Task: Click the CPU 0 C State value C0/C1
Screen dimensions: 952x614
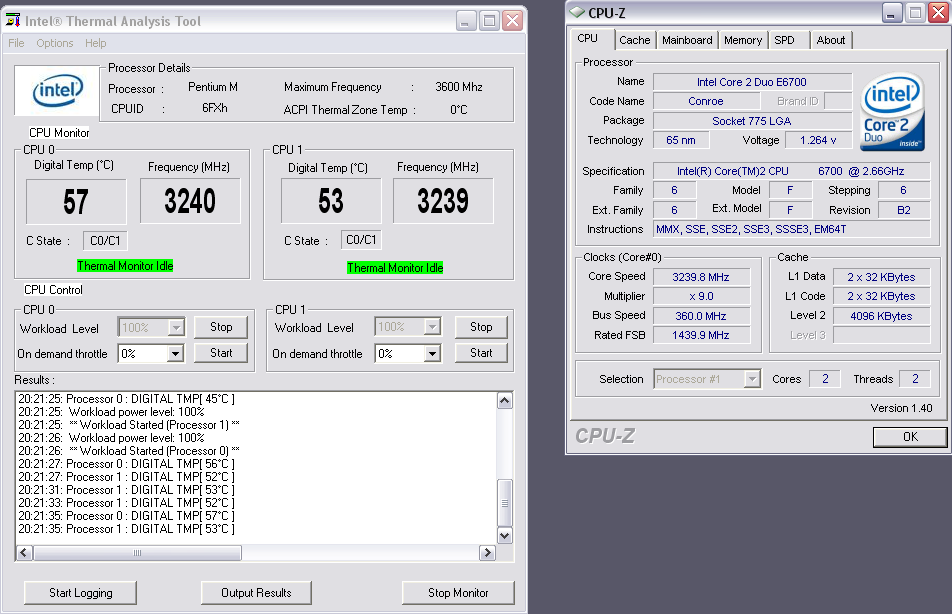Action: tap(105, 240)
